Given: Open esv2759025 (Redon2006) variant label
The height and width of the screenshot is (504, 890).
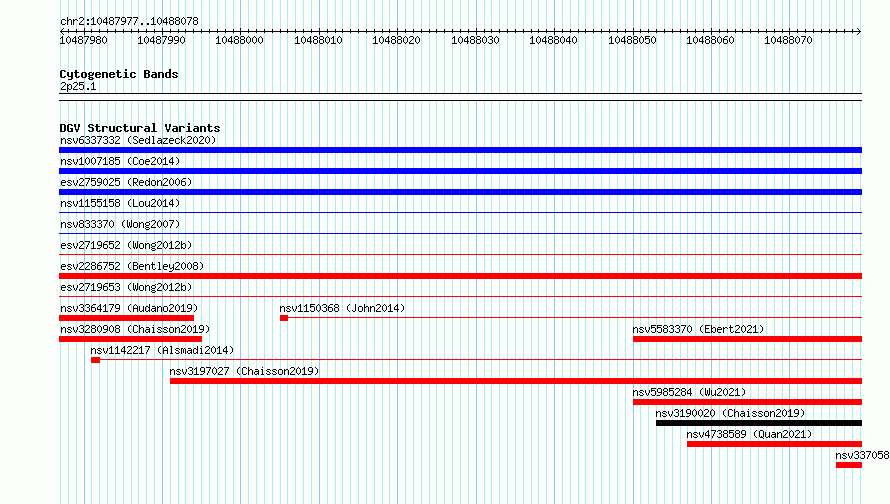Looking at the screenshot, I should tap(126, 182).
